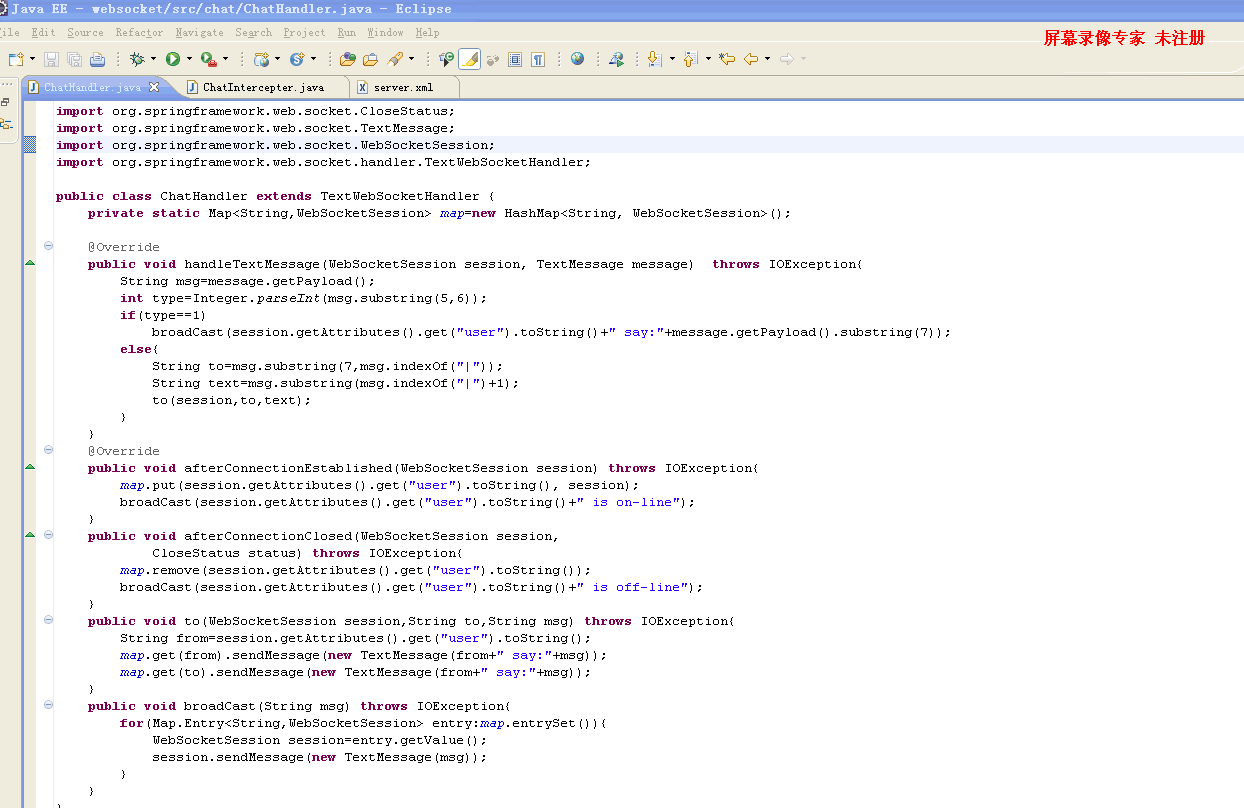The height and width of the screenshot is (808, 1244).
Task: Open the New file dropdown arrow
Action: [32, 59]
